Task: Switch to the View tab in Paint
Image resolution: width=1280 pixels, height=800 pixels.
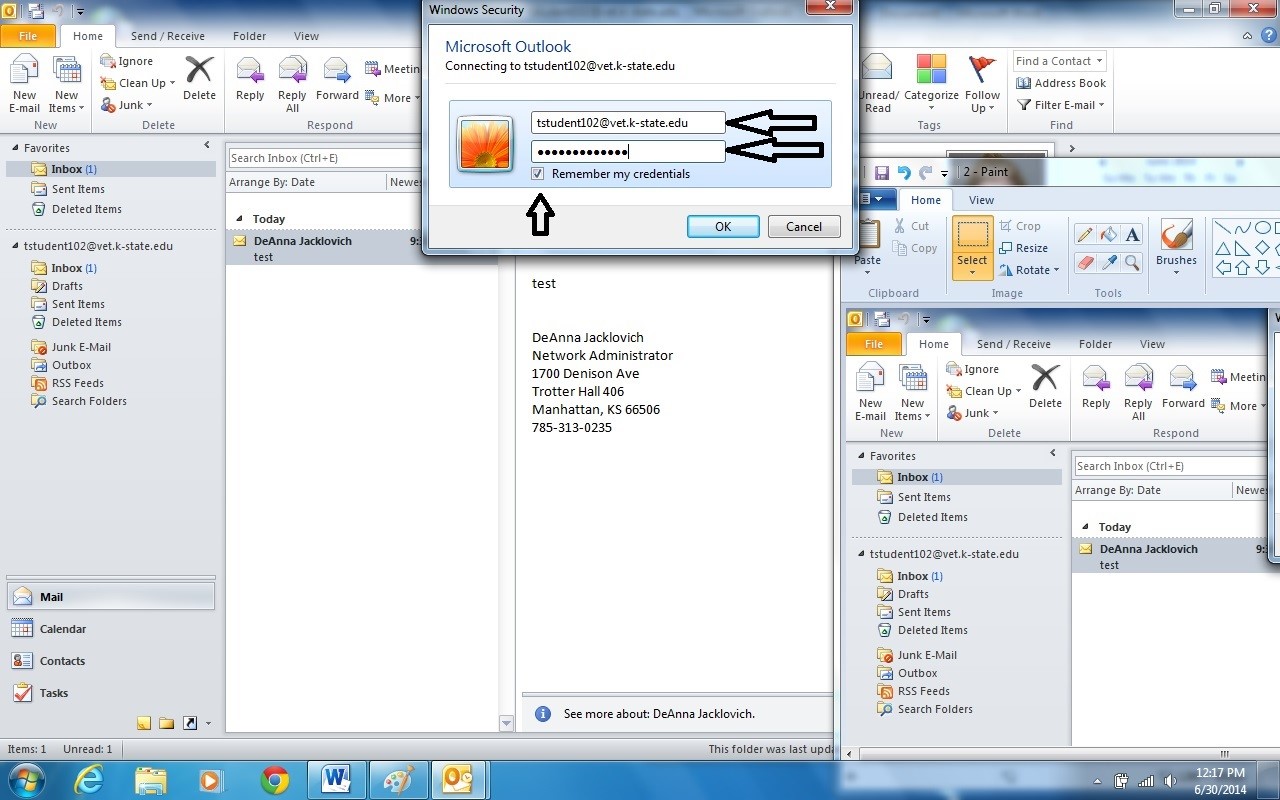Action: [x=982, y=200]
